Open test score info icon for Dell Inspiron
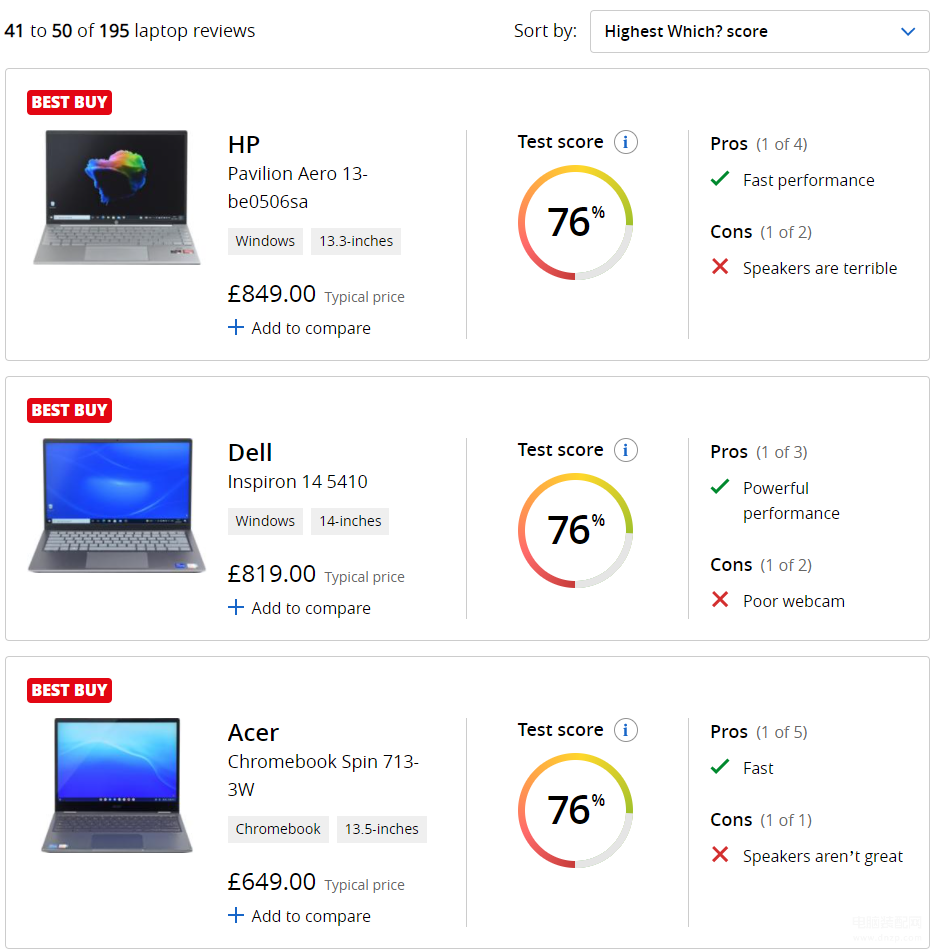932x951 pixels. coord(625,451)
